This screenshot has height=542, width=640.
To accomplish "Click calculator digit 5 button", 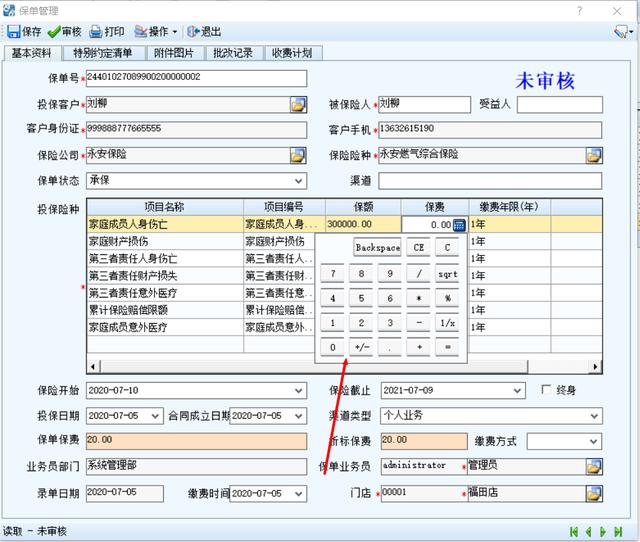I will (x=361, y=298).
